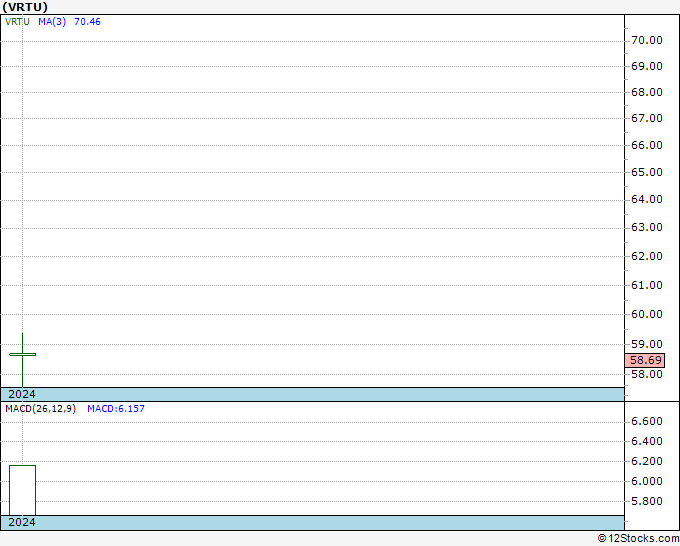This screenshot has height=546, width=680.
Task: Click the 69.00 price axis label
Action: tap(647, 66)
